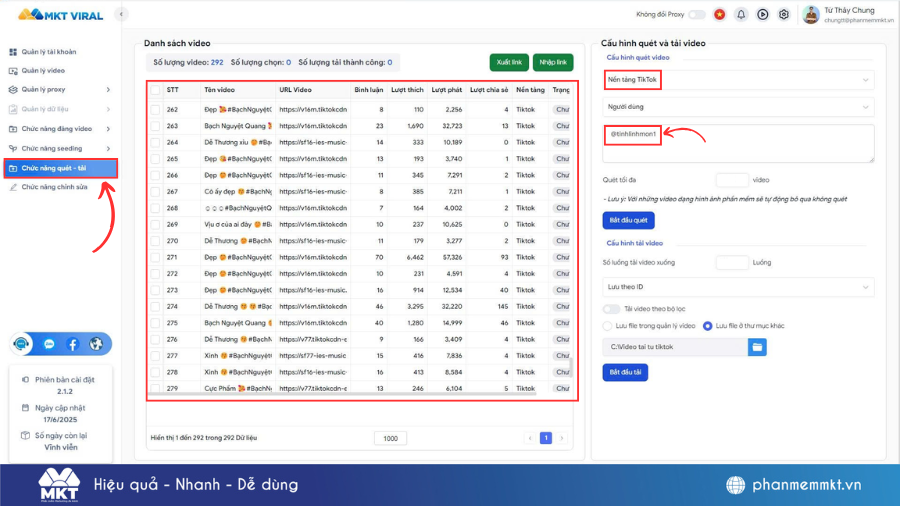This screenshot has width=900, height=506.
Task: Open the chat messenger icon
Action: coord(49,344)
